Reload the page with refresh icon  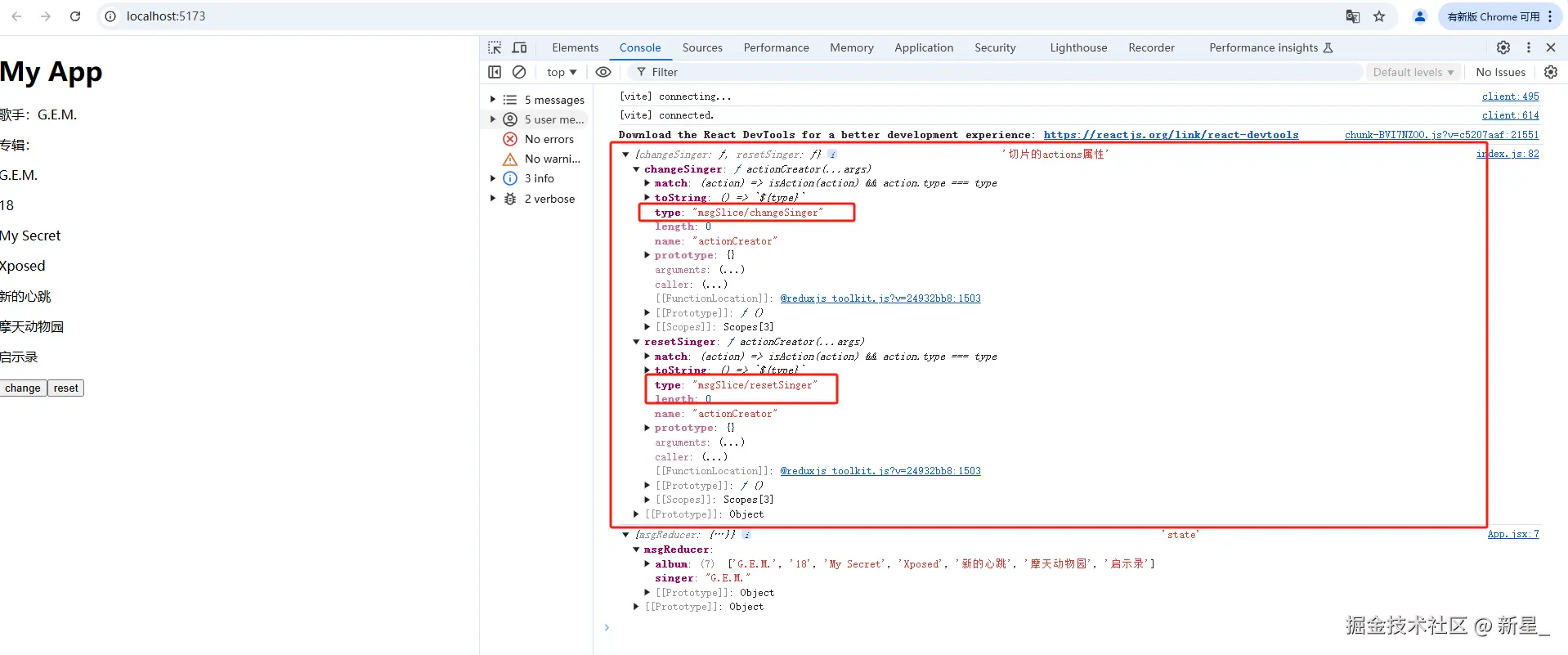[75, 16]
